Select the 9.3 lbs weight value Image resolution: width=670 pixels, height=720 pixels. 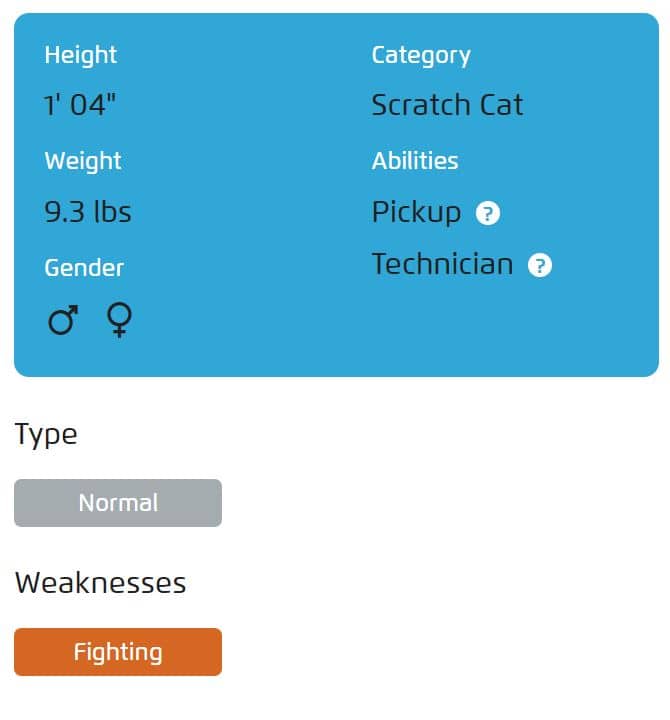[88, 212]
